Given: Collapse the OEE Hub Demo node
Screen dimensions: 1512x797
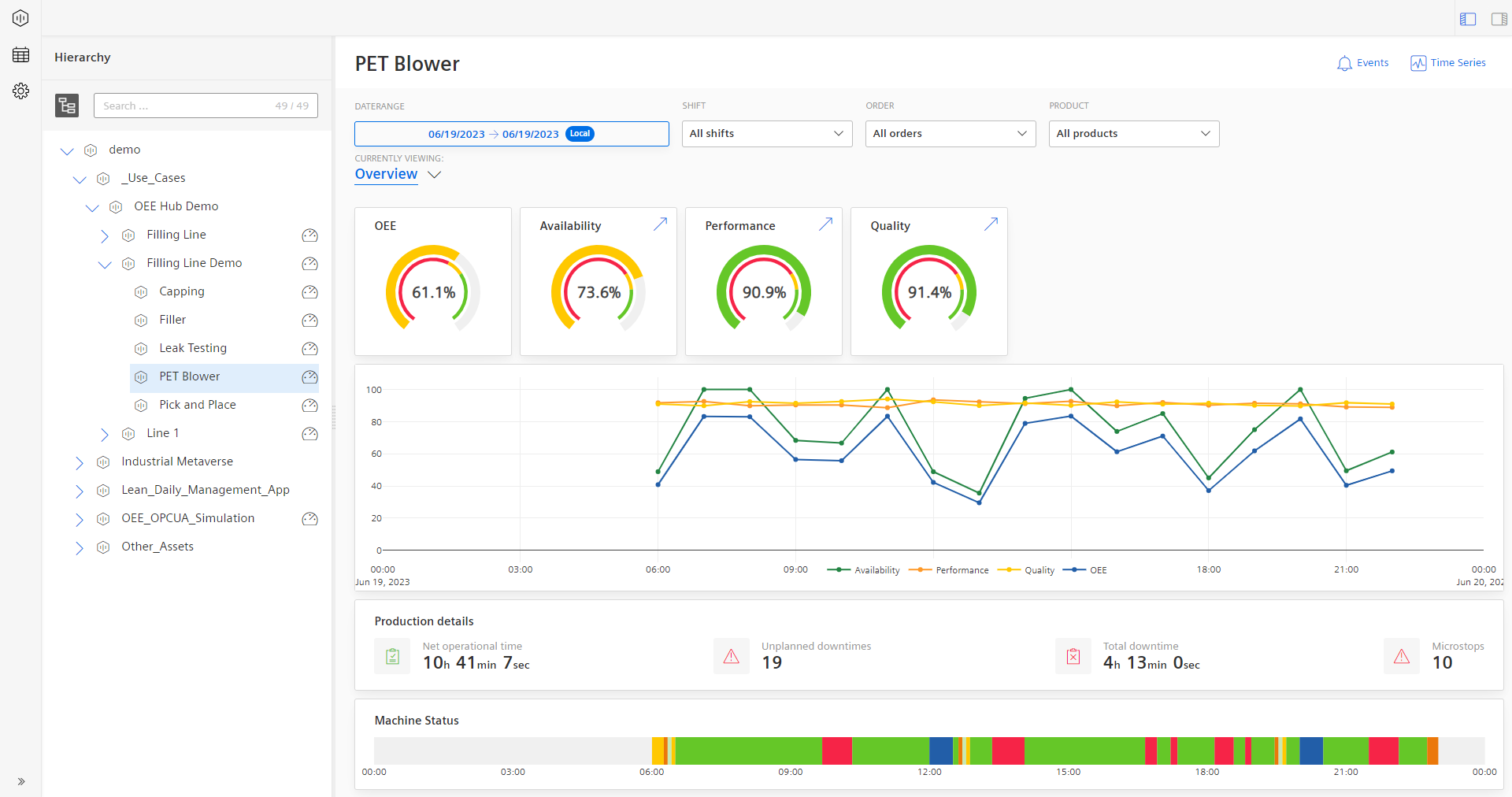Looking at the screenshot, I should click(92, 207).
